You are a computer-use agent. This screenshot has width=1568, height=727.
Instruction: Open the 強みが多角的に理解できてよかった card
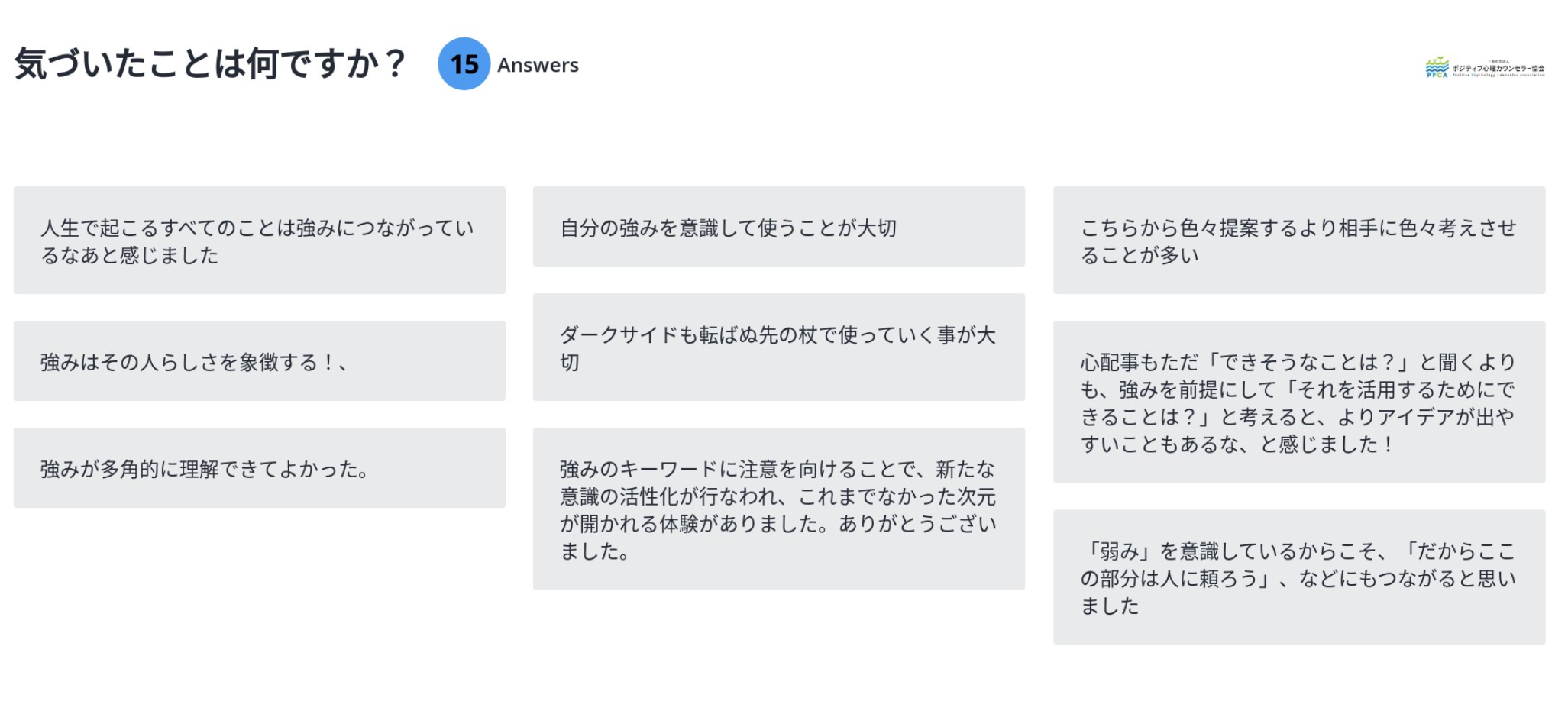[259, 468]
